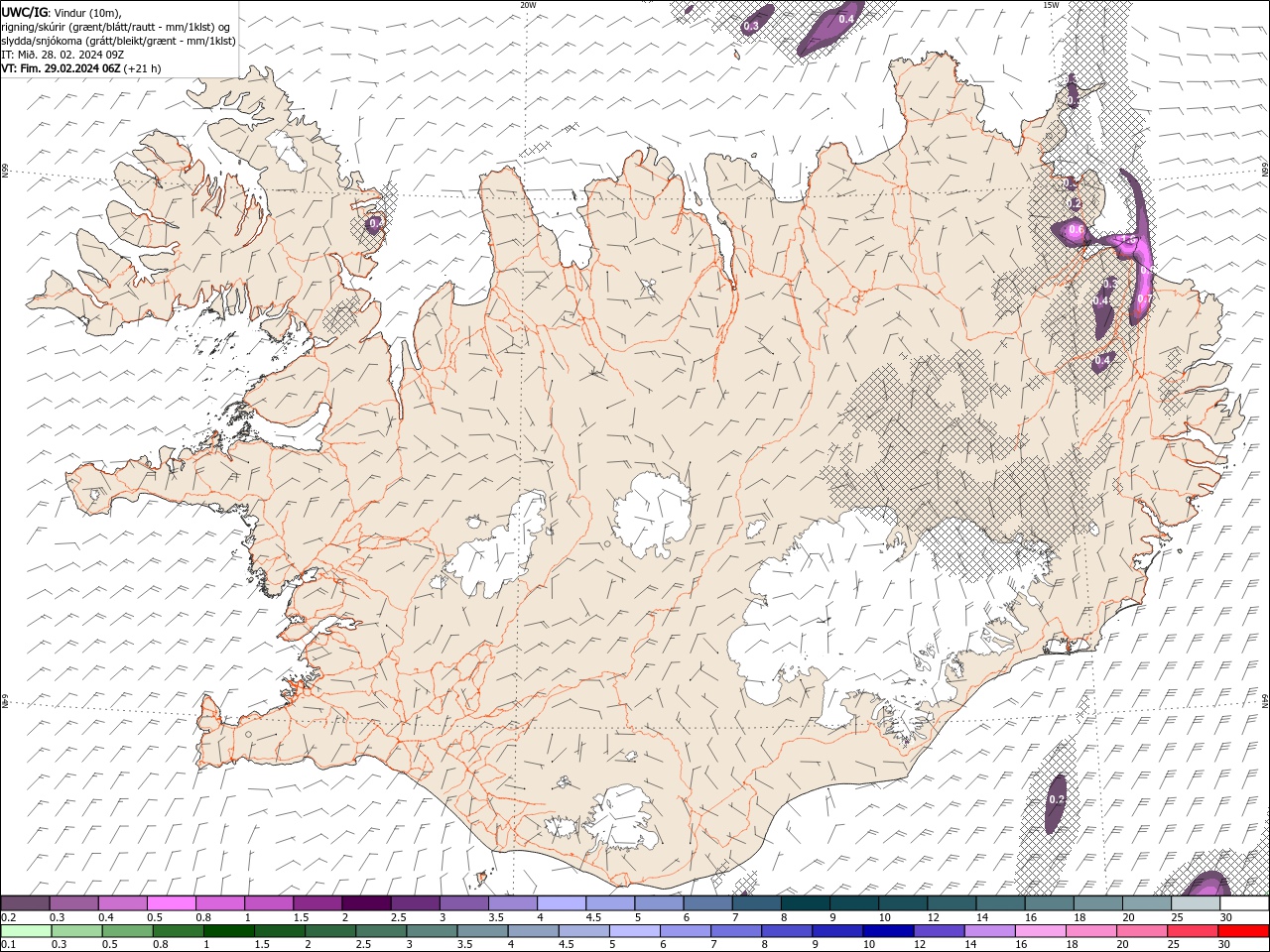Click the 'rigning/skúrir' legend description line
The image size is (1270, 952).
point(116,27)
